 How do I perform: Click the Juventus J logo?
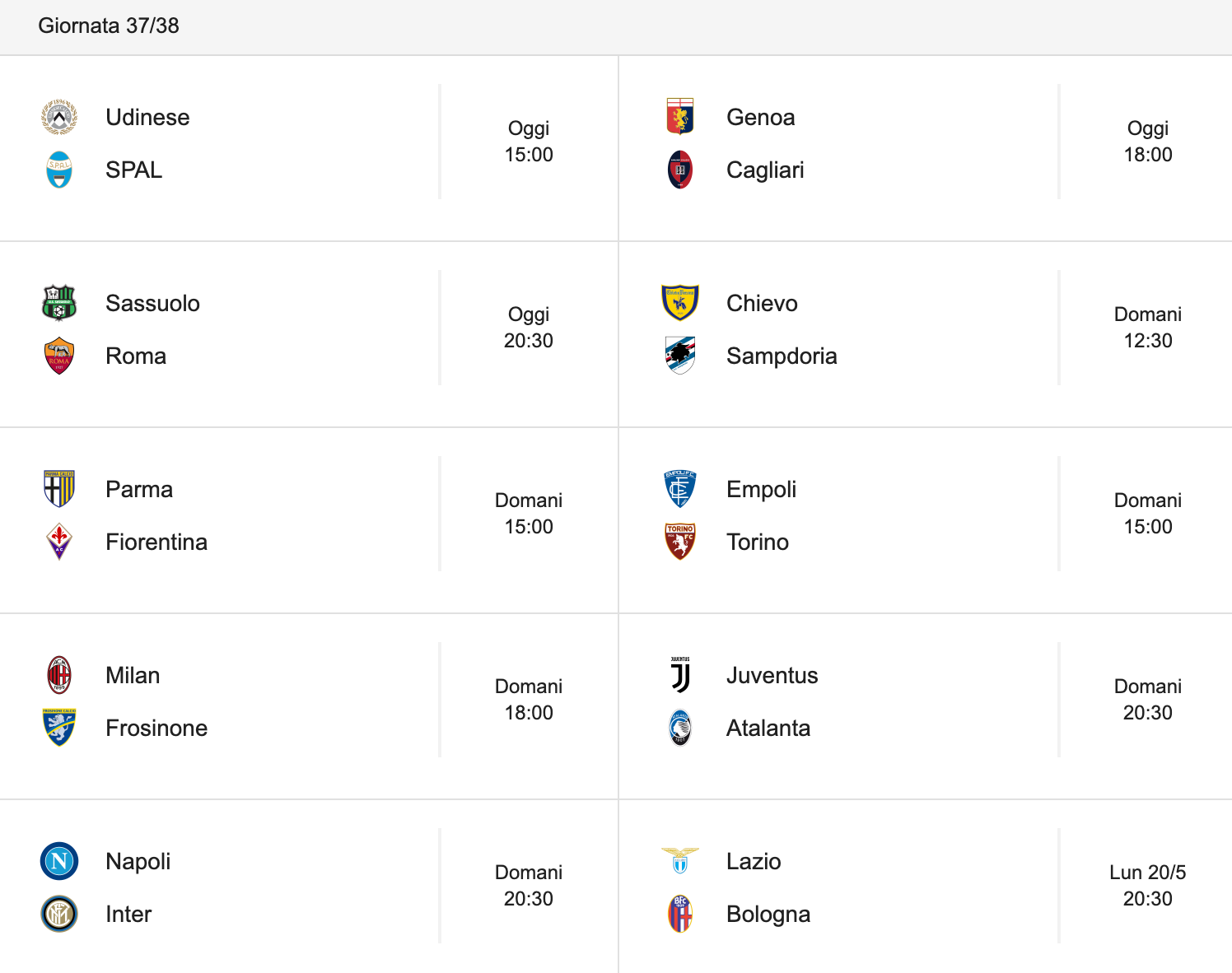680,675
